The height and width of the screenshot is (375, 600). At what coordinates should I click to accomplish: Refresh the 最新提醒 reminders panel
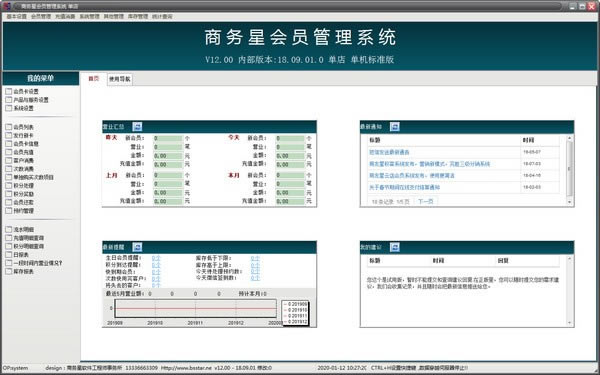[x=137, y=247]
